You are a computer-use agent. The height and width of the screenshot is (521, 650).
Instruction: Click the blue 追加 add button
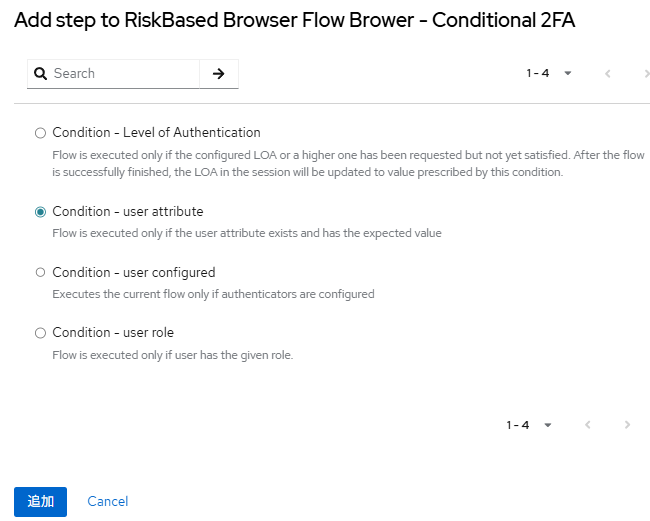(x=40, y=502)
